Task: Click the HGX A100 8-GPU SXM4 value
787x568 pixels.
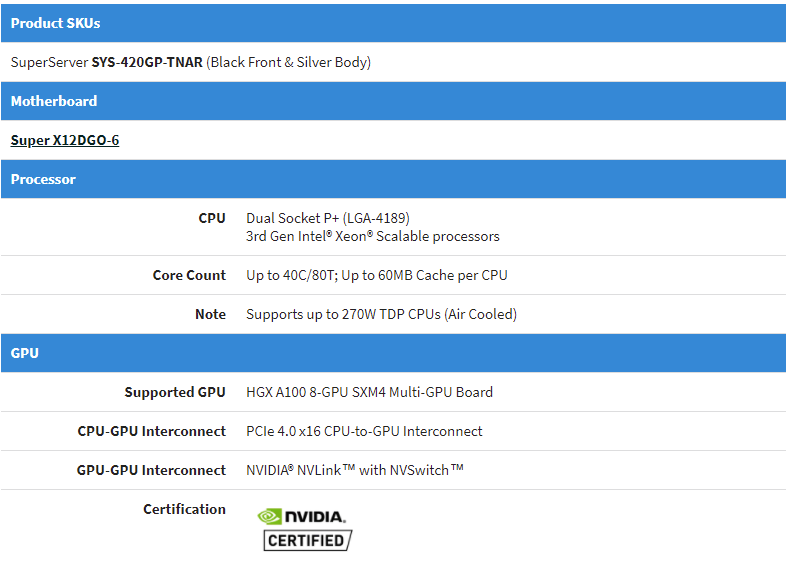Action: coord(369,392)
